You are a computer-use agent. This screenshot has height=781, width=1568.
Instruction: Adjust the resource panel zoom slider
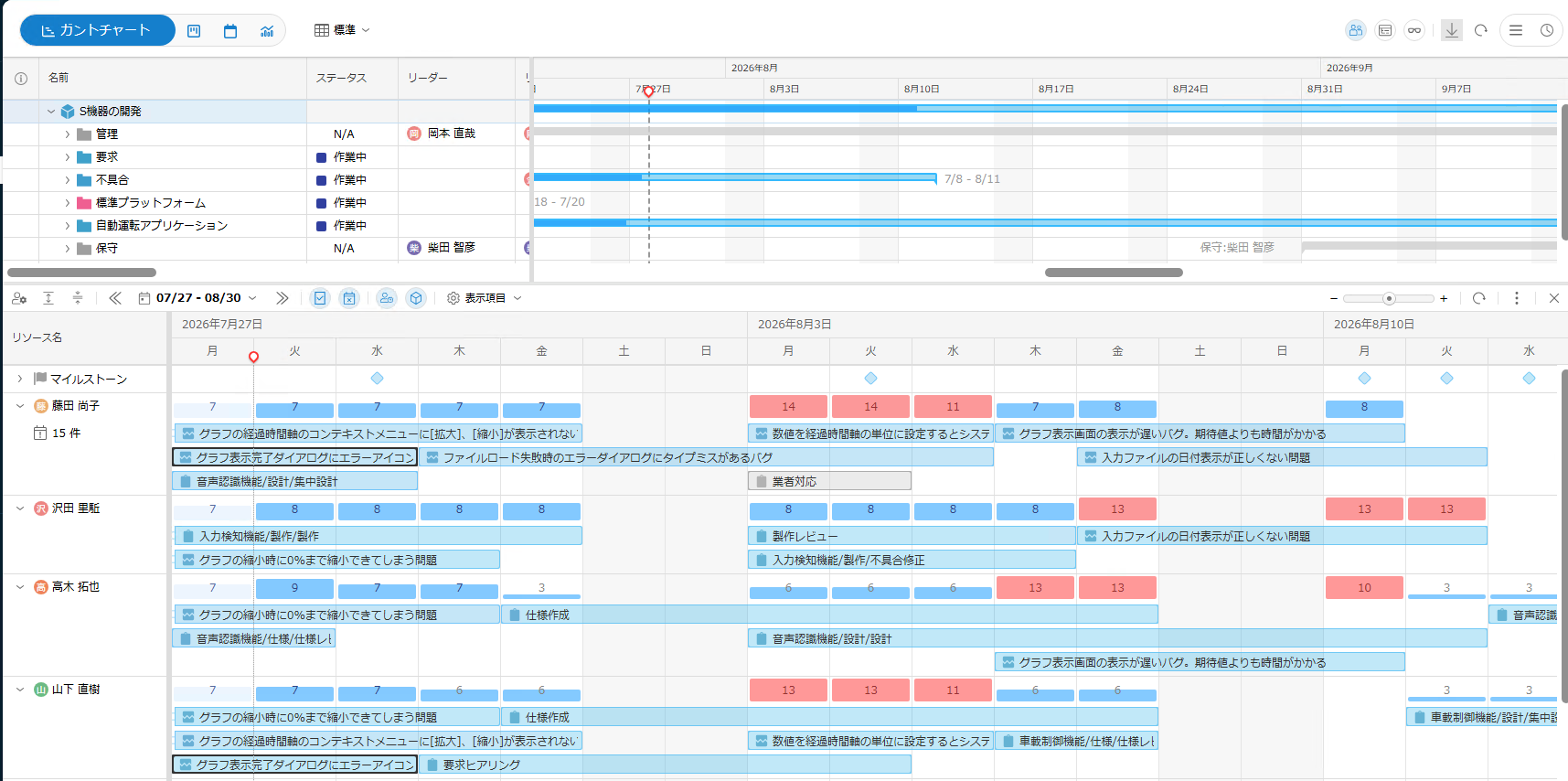click(1389, 298)
